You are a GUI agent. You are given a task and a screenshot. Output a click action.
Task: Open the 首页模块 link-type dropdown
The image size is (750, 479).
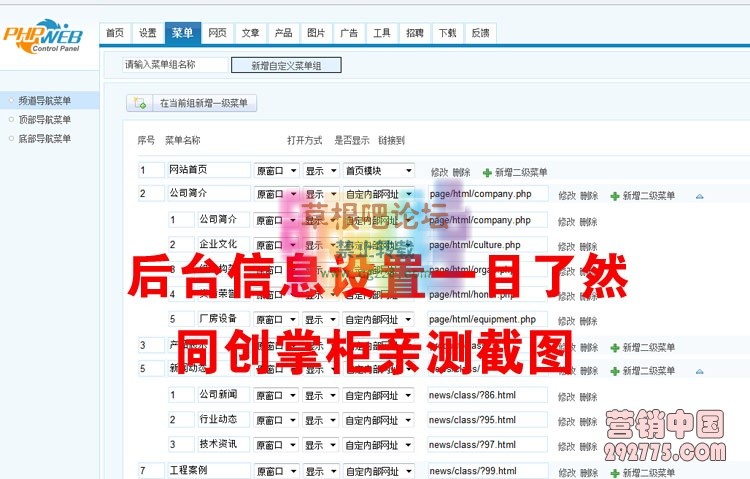click(x=378, y=171)
